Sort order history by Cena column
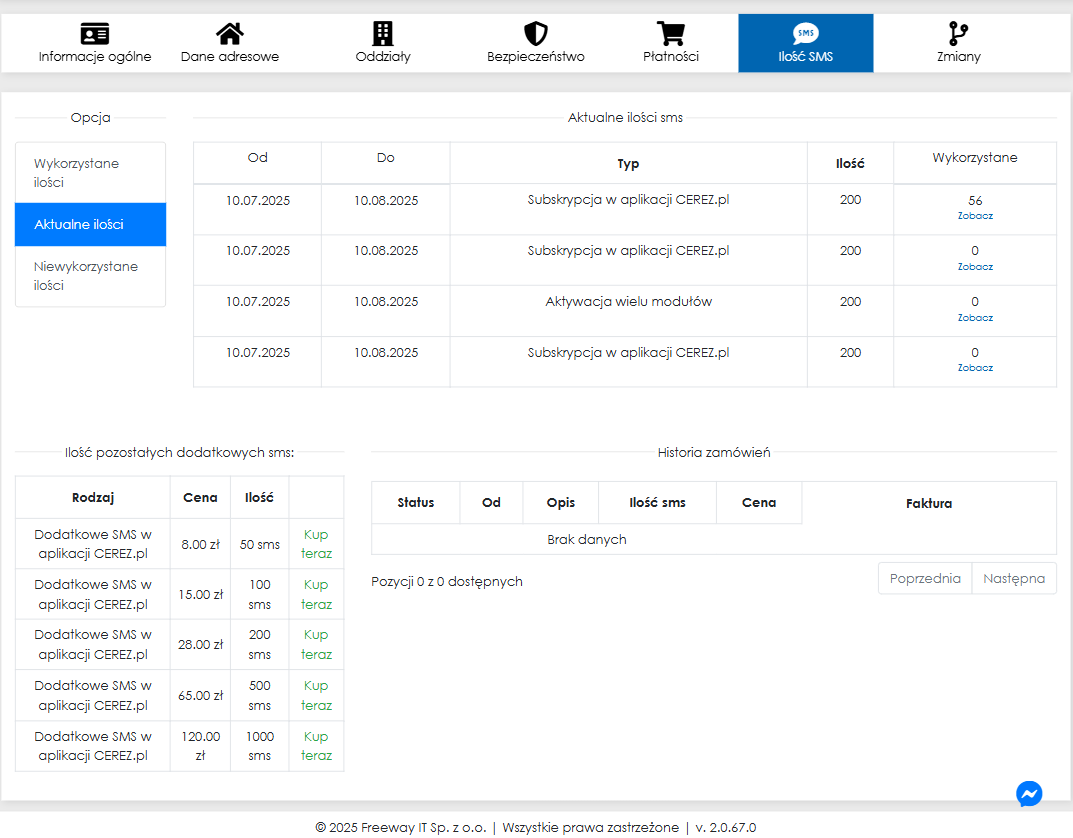 pyautogui.click(x=759, y=503)
